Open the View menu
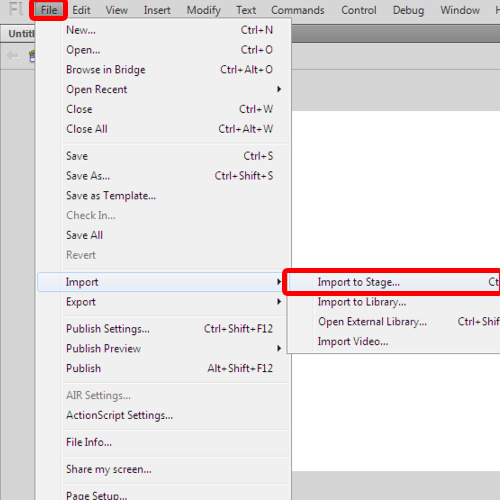 (117, 10)
